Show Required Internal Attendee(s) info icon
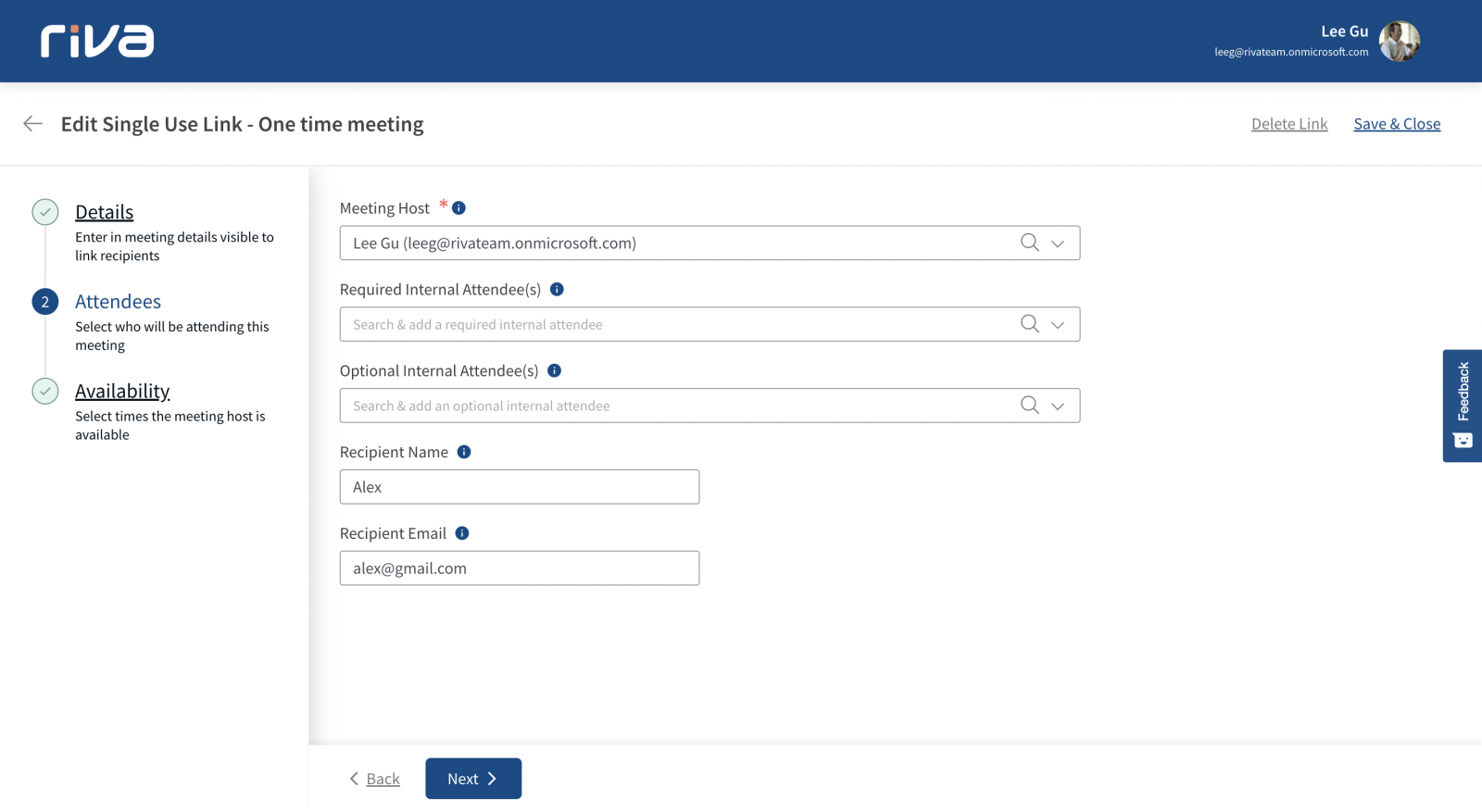 (x=557, y=289)
